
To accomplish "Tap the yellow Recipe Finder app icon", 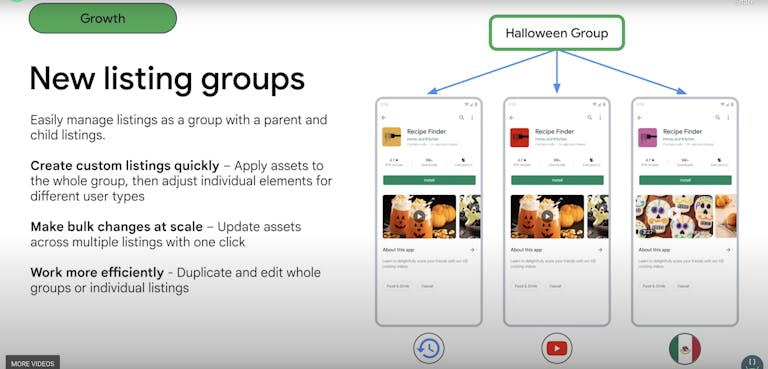I will pos(391,137).
